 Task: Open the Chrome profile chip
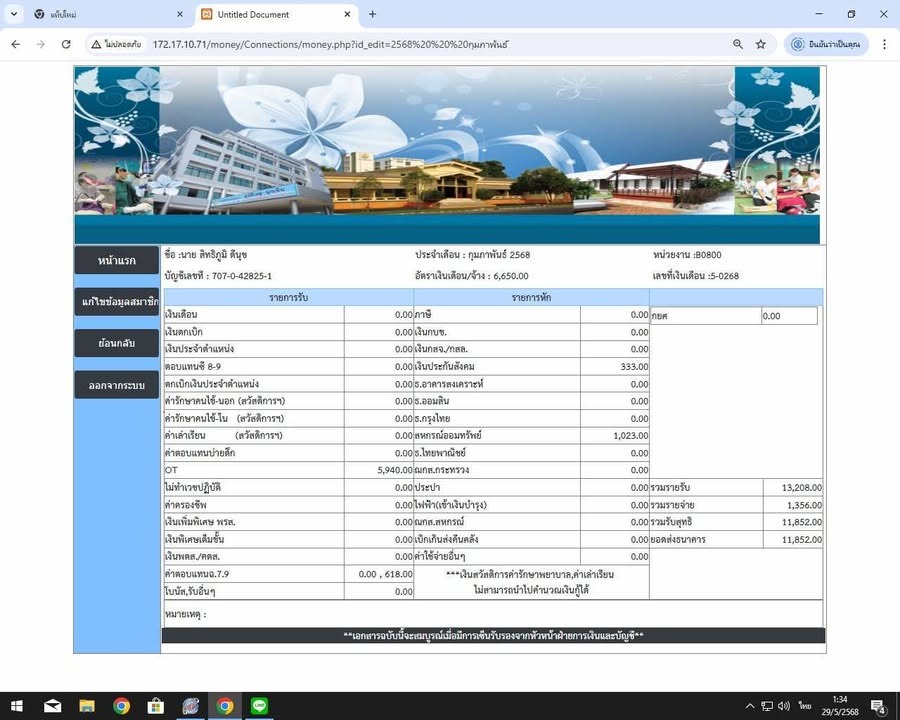coord(826,44)
